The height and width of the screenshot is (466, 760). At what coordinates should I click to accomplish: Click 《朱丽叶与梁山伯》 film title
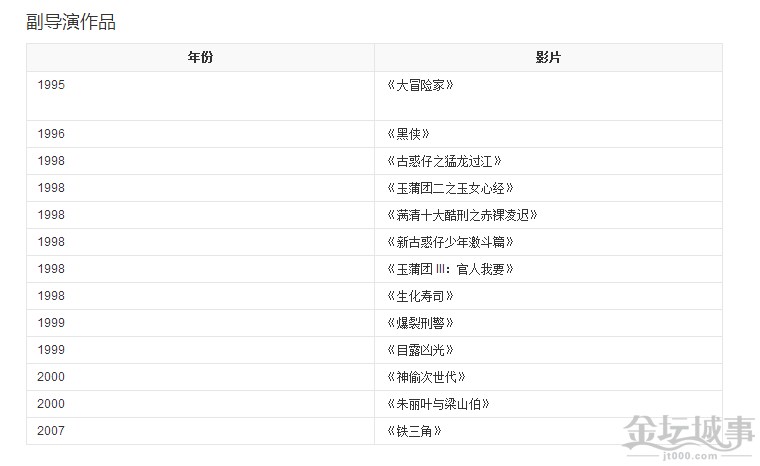point(438,404)
